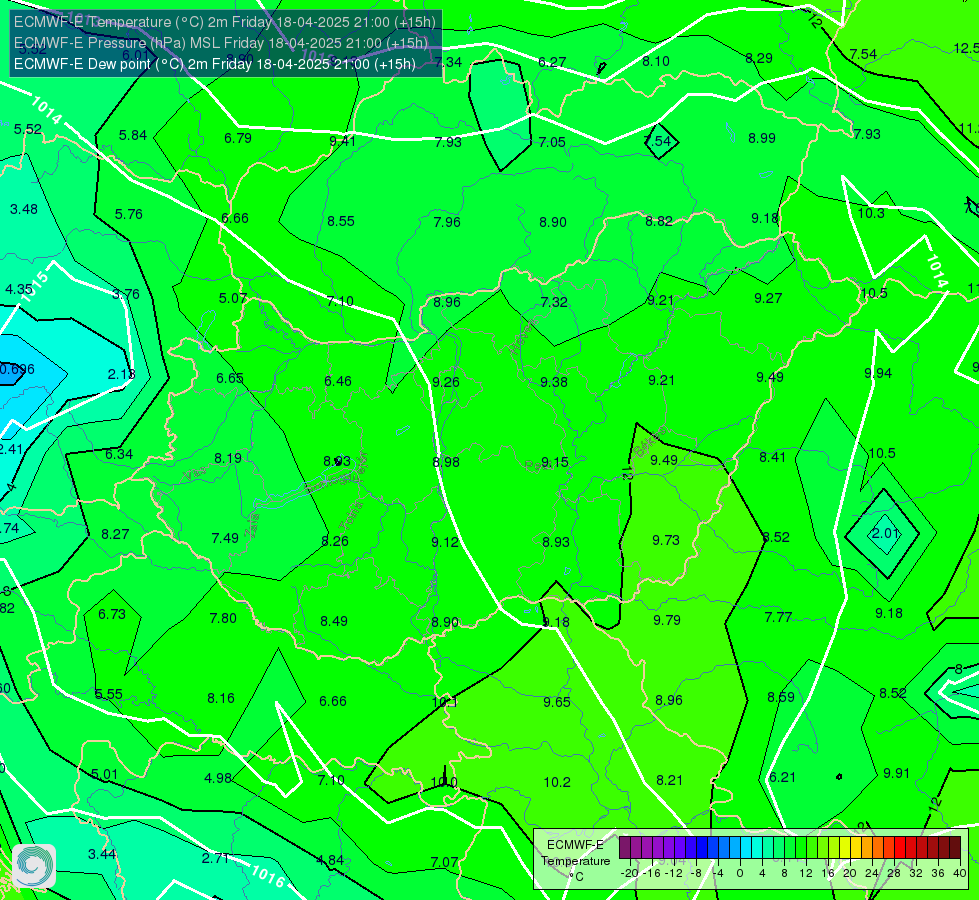Click the dew point value 6.21
The height and width of the screenshot is (900, 979).
click(x=782, y=777)
